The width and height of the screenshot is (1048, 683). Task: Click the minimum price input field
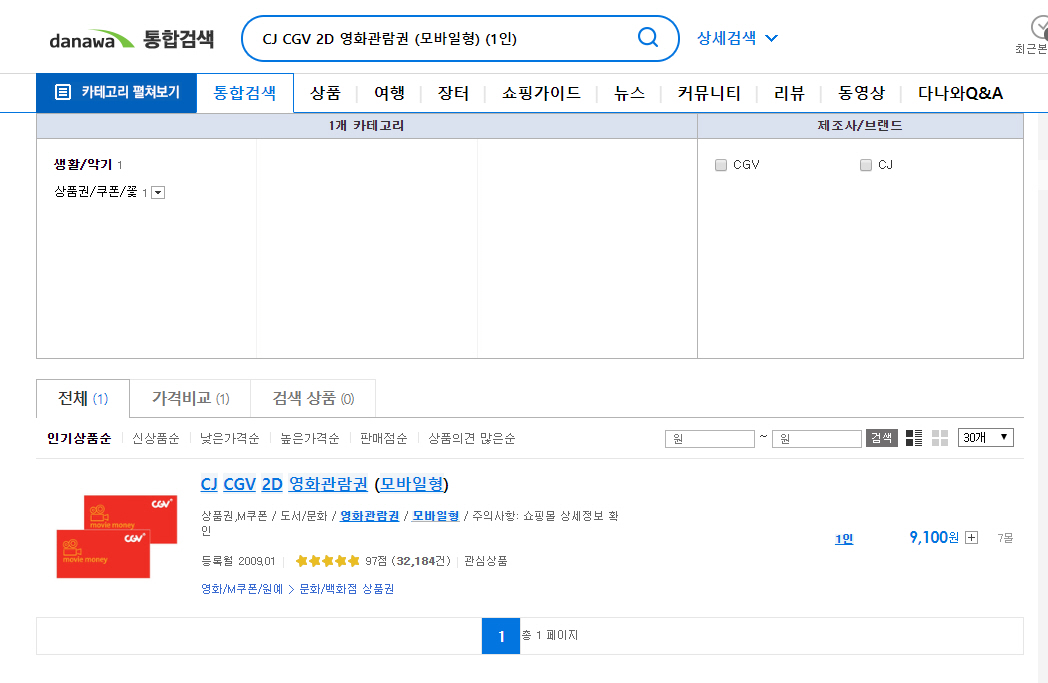tap(710, 438)
